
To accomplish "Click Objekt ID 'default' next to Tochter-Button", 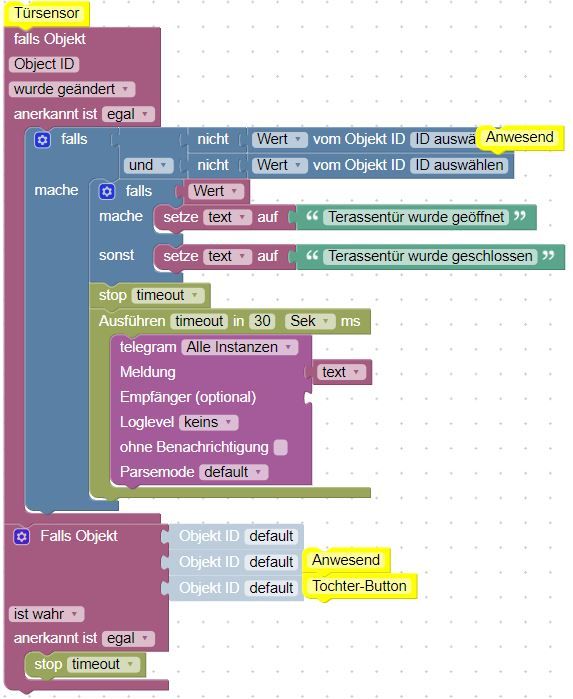I will point(271,588).
